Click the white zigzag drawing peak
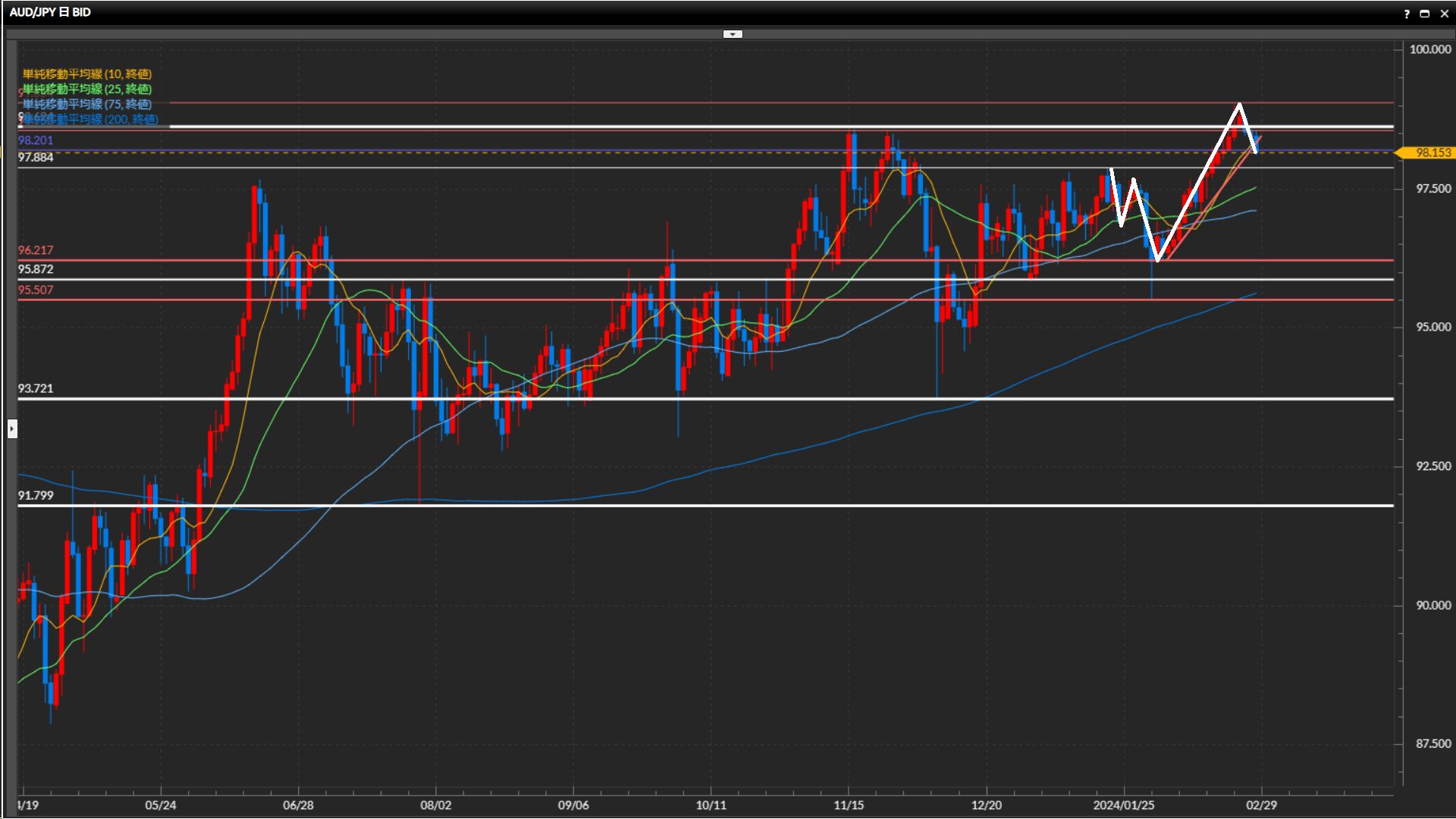 click(1239, 104)
